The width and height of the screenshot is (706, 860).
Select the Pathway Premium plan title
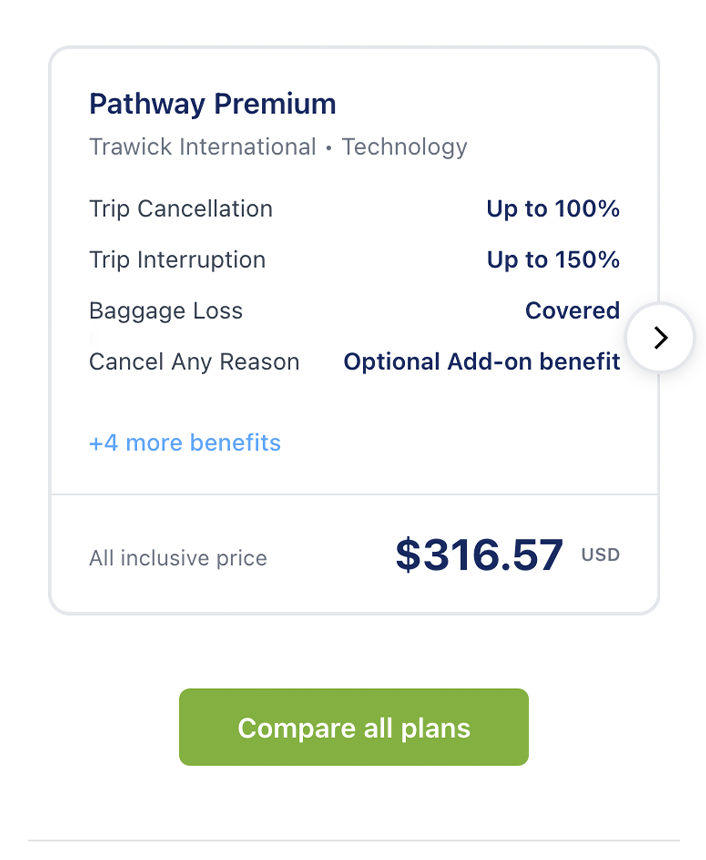click(212, 104)
